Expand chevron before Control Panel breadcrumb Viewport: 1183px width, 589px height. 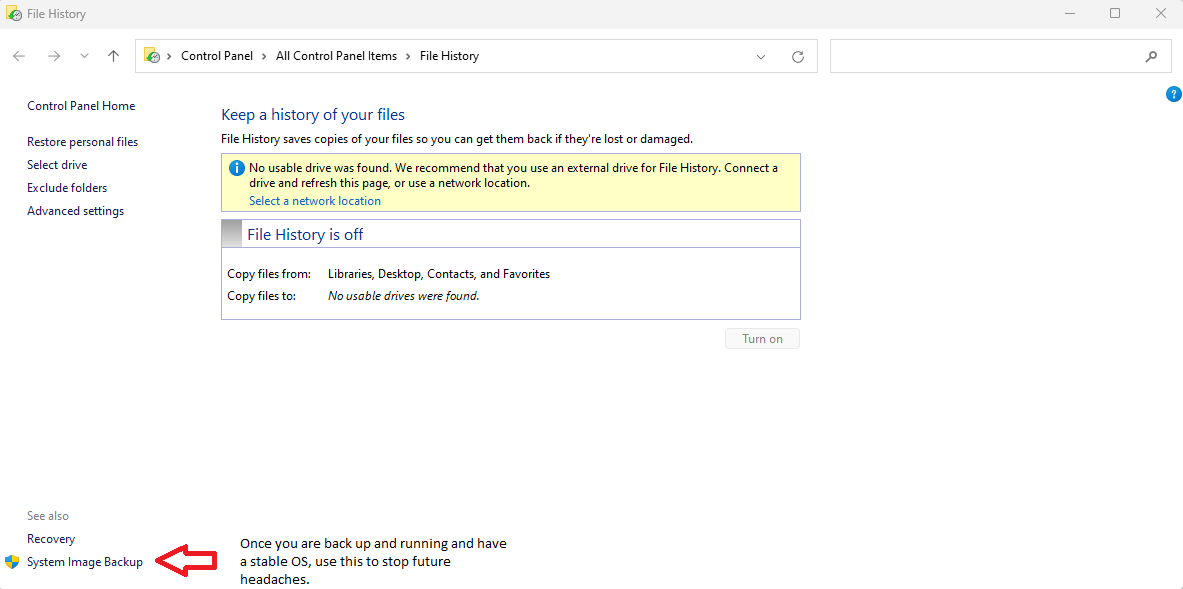[170, 56]
